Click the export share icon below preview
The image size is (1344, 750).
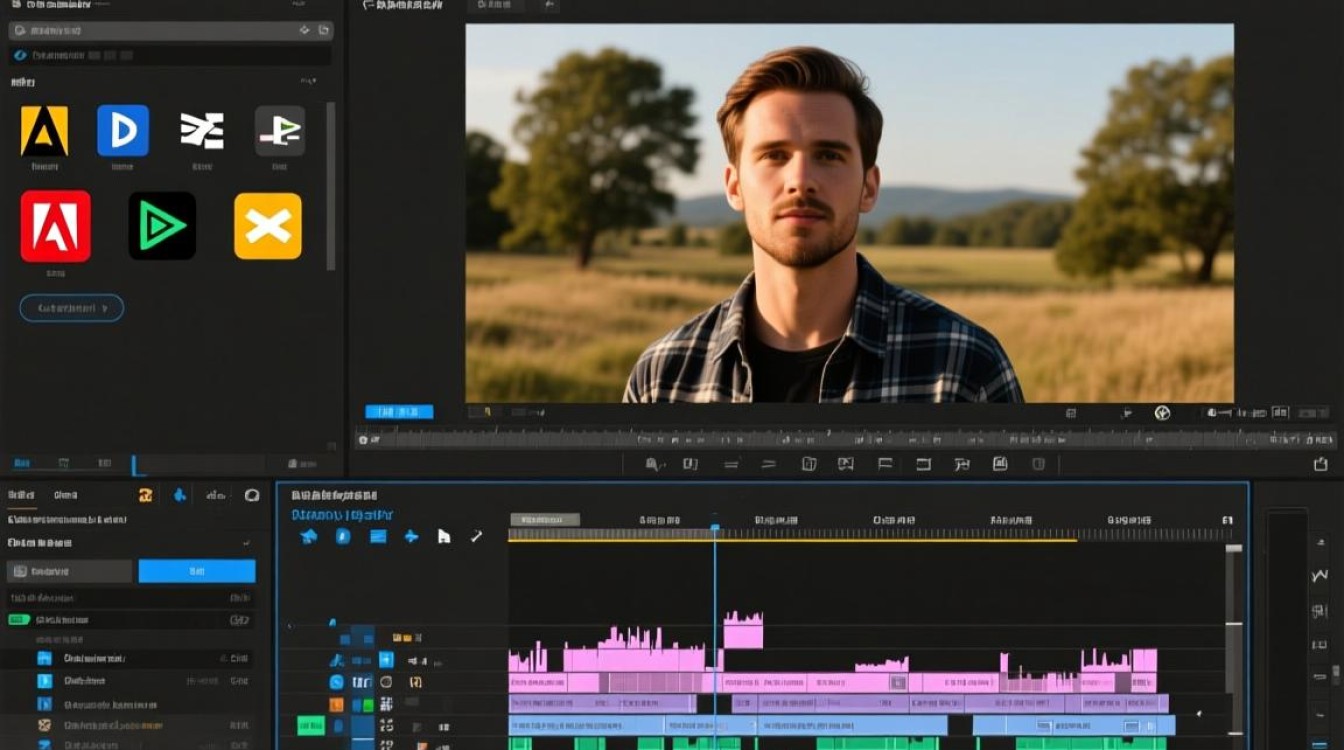pos(1321,464)
